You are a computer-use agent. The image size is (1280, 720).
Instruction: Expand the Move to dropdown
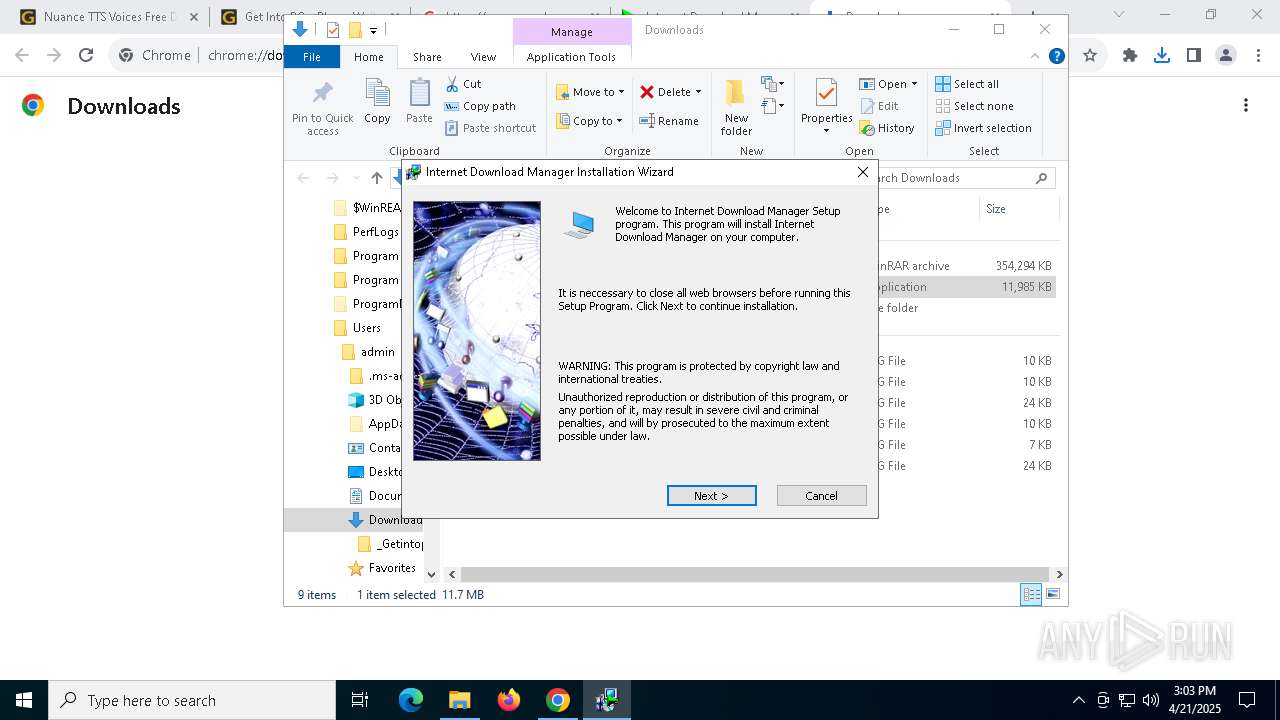pos(621,92)
